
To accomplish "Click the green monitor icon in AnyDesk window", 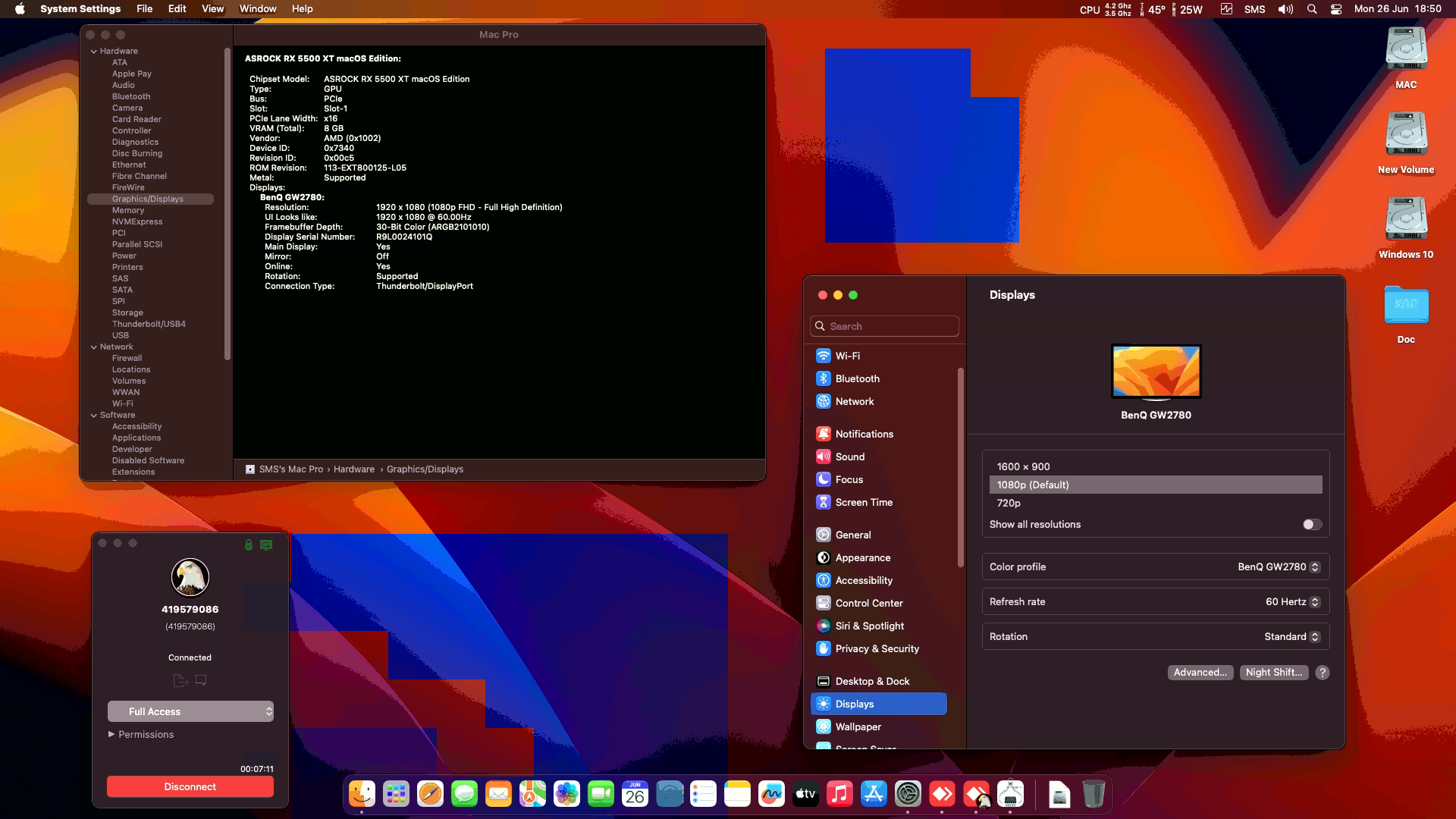I will point(266,544).
